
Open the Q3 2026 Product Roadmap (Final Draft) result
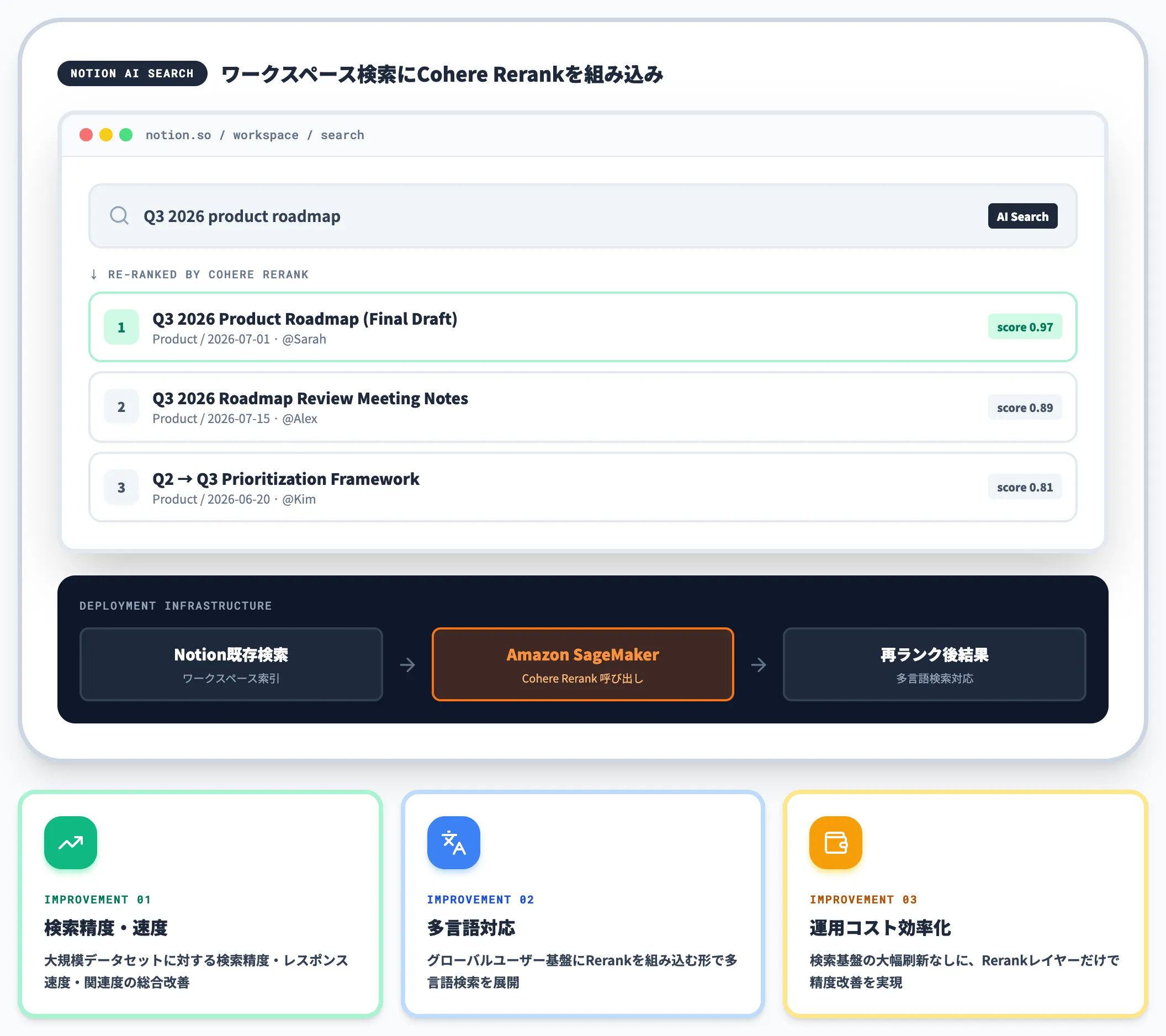583,327
